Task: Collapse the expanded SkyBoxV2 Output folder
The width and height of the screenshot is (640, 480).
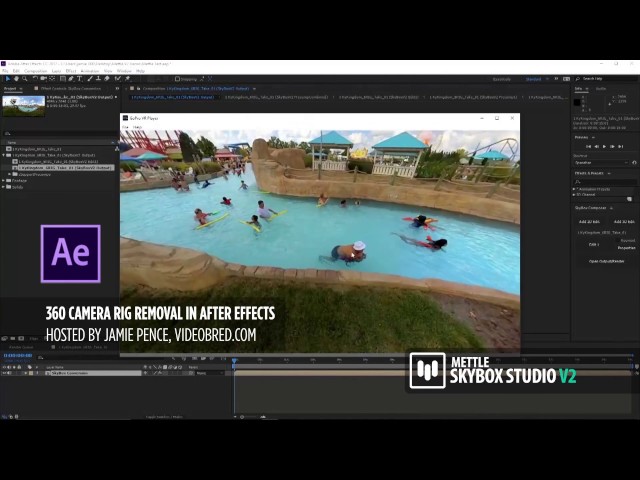Action: [4, 156]
